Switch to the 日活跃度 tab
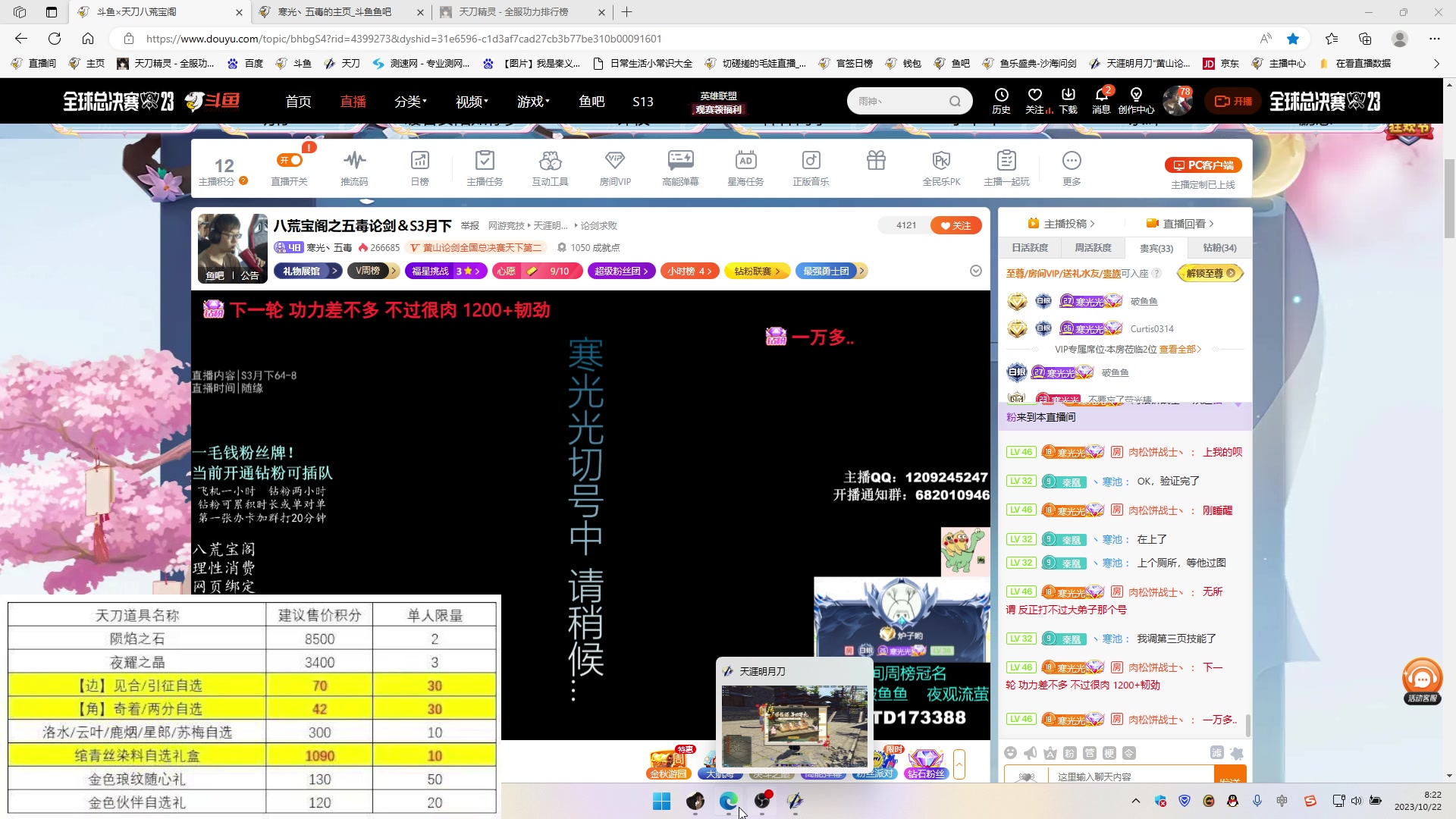1456x819 pixels. [1030, 248]
